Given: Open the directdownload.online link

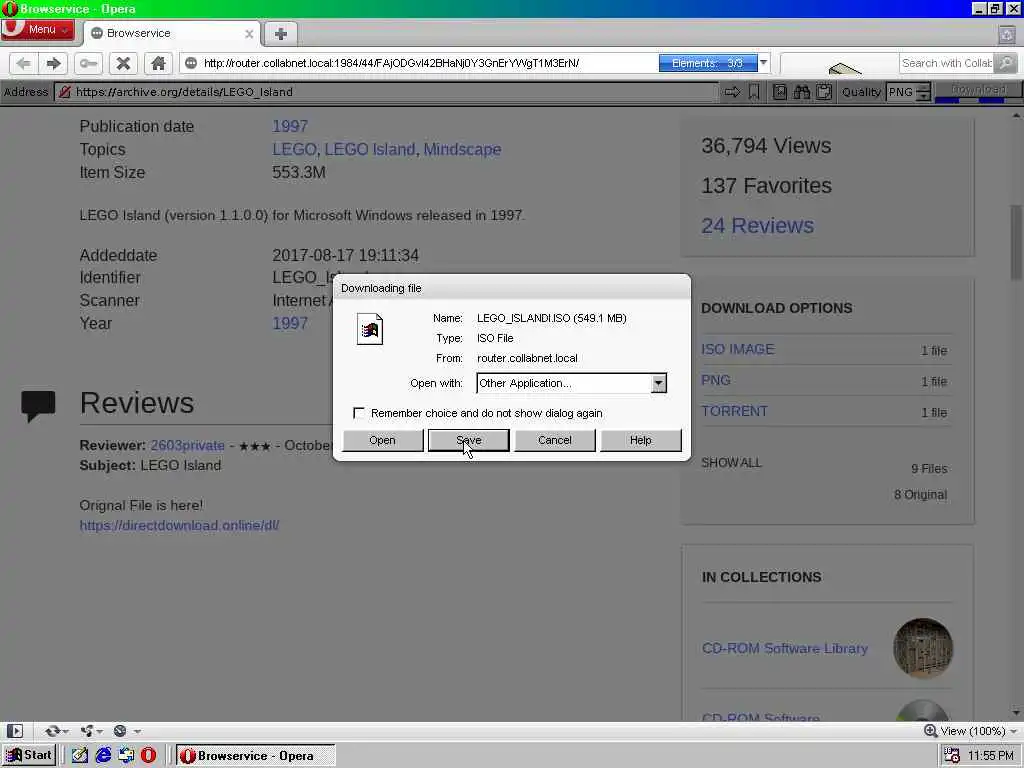Looking at the screenshot, I should coord(179,526).
